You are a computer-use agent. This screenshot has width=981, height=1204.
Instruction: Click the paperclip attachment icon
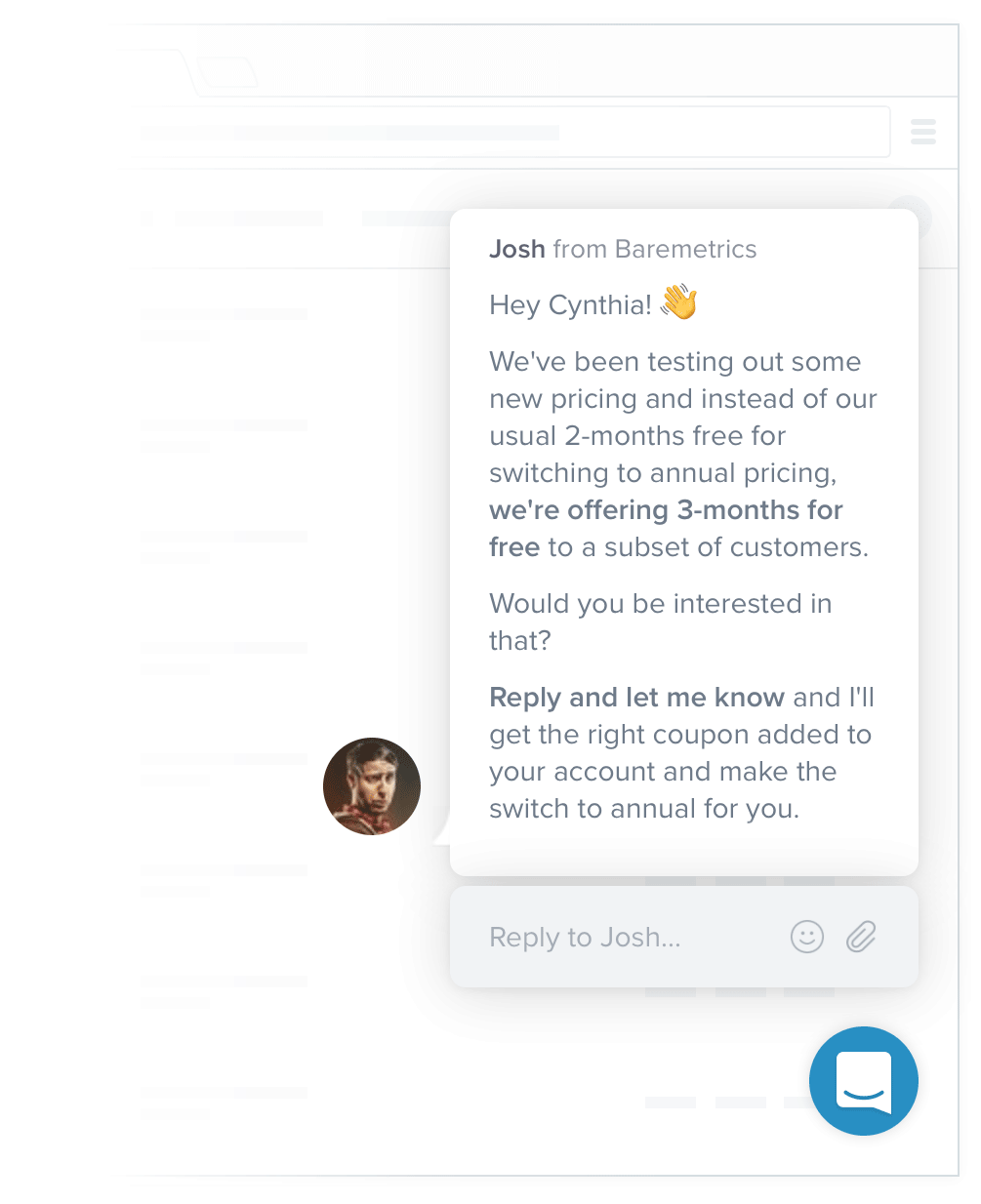[x=861, y=937]
